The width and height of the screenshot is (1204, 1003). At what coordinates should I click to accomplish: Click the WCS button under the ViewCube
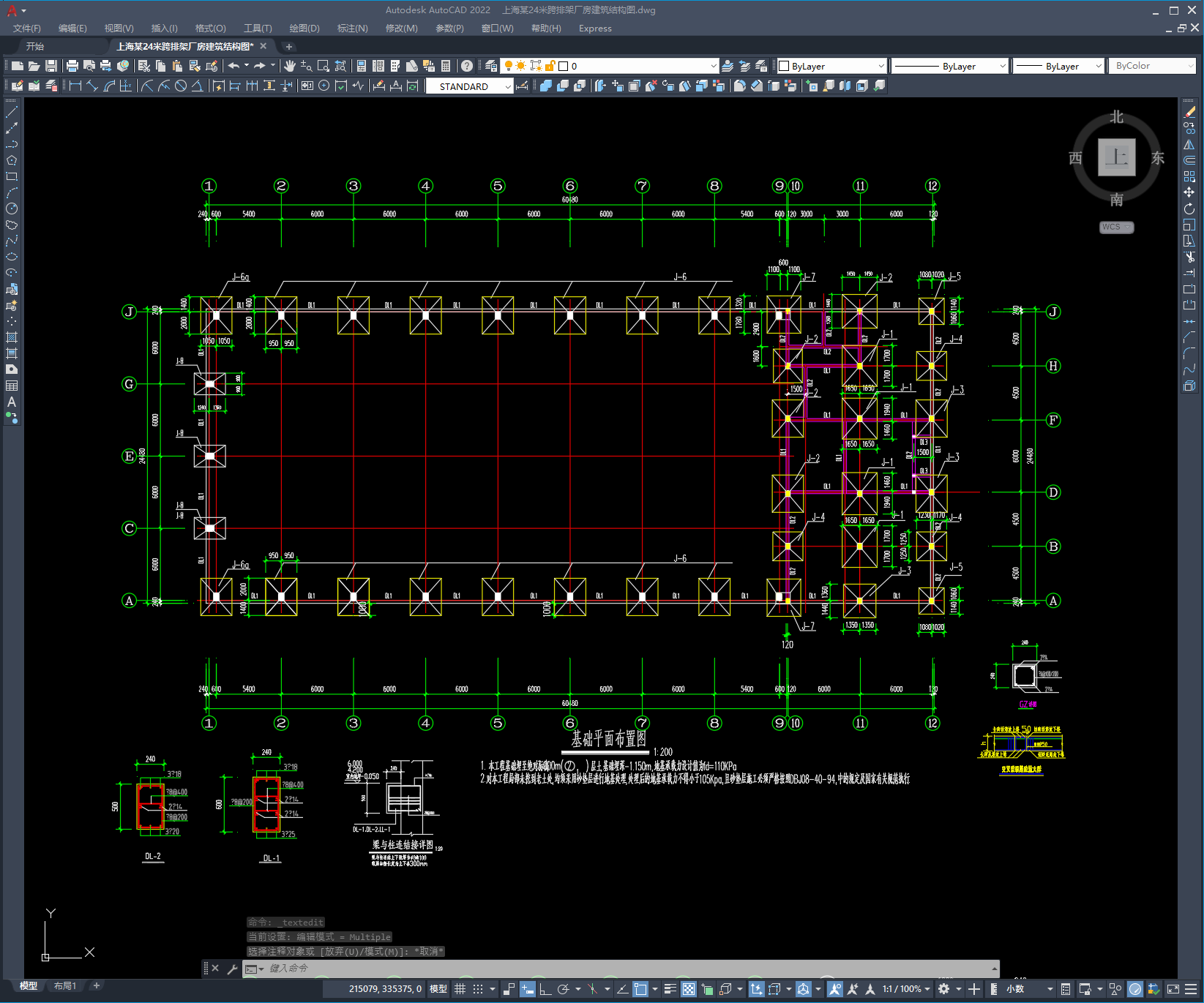pyautogui.click(x=1116, y=227)
